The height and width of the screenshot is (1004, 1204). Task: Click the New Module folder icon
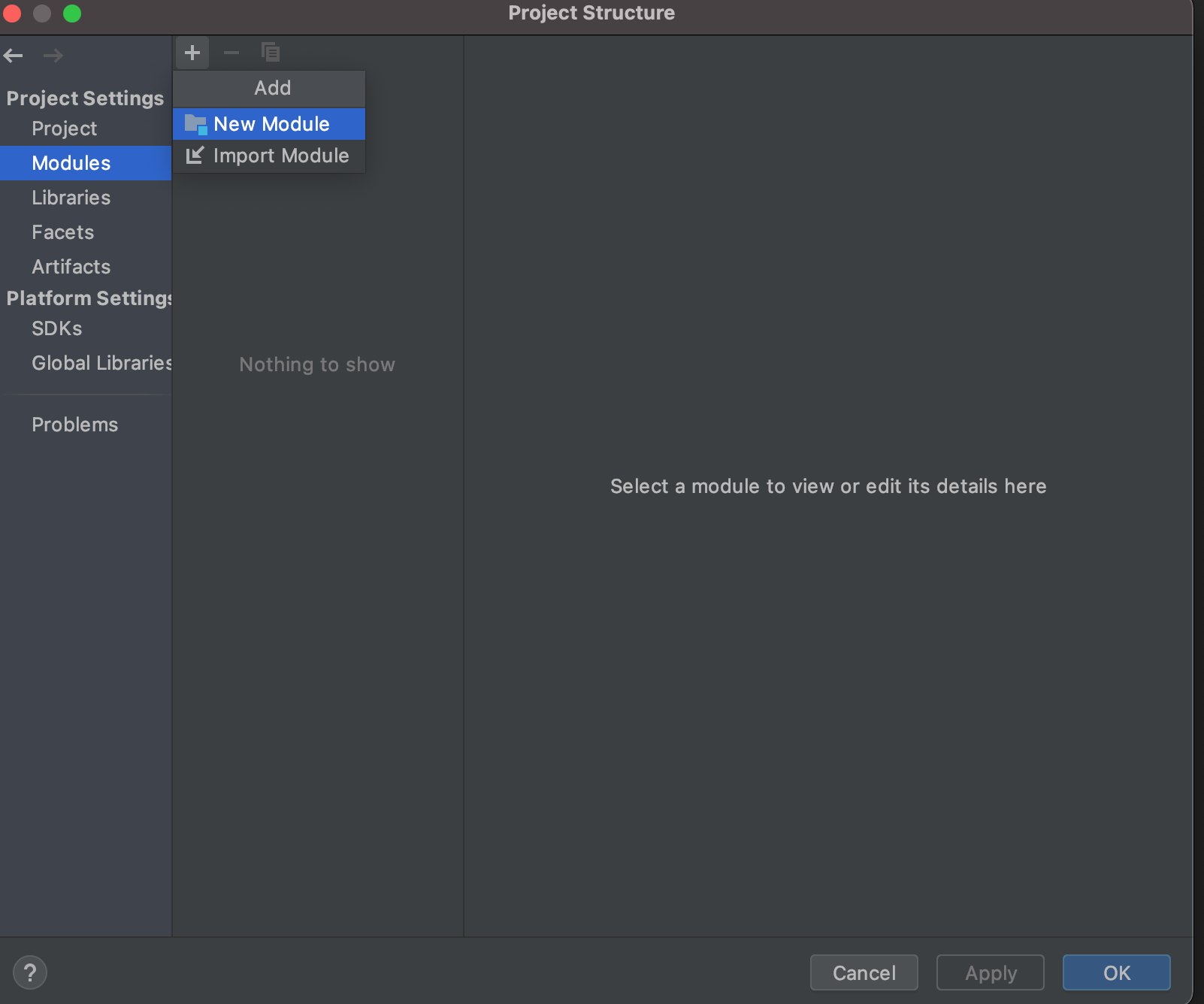coord(195,124)
